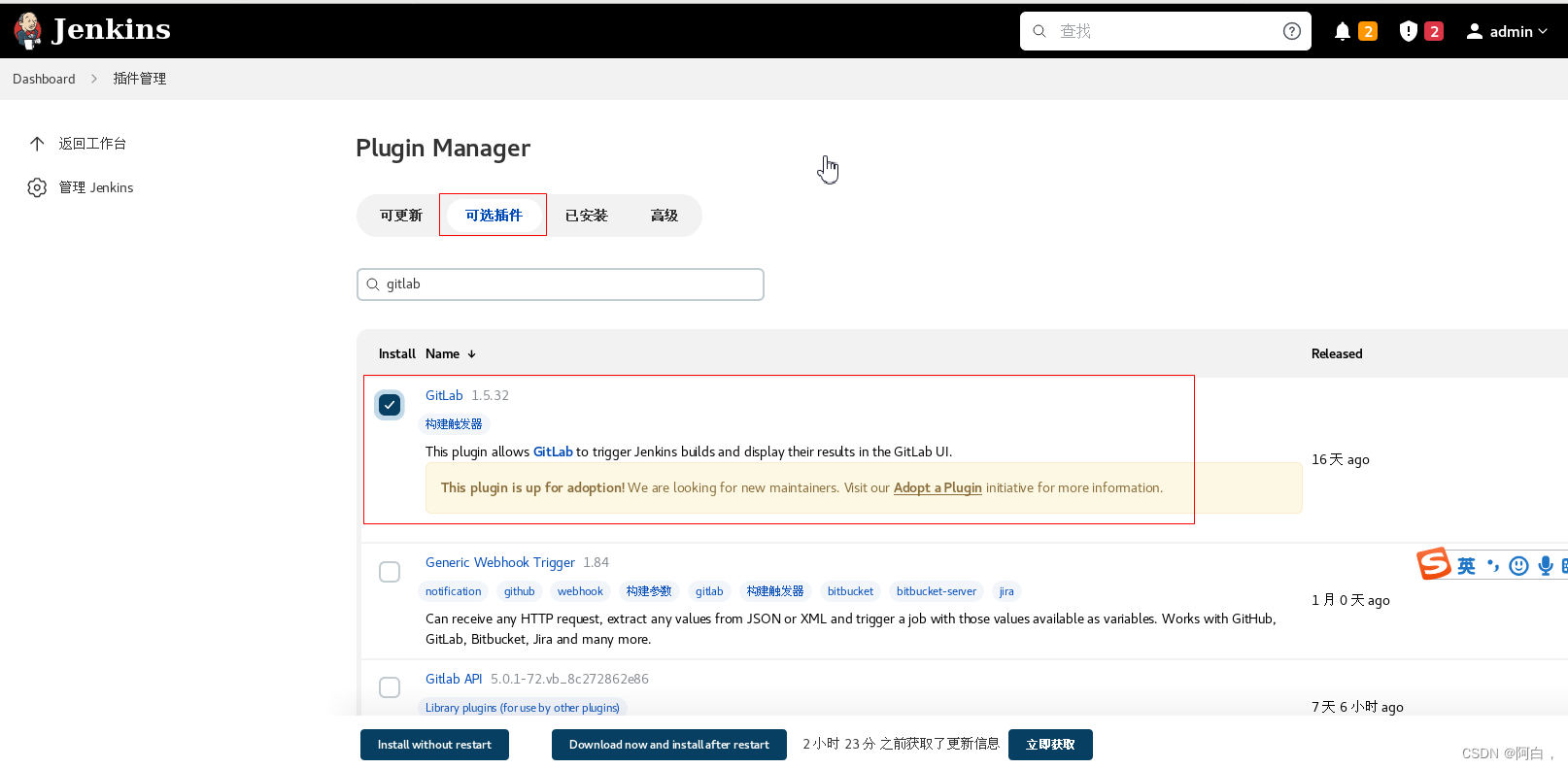Screen dimensions: 1568x769
Task: Click 构建触发器 tag under Generic Webhook Trigger
Action: click(x=775, y=591)
